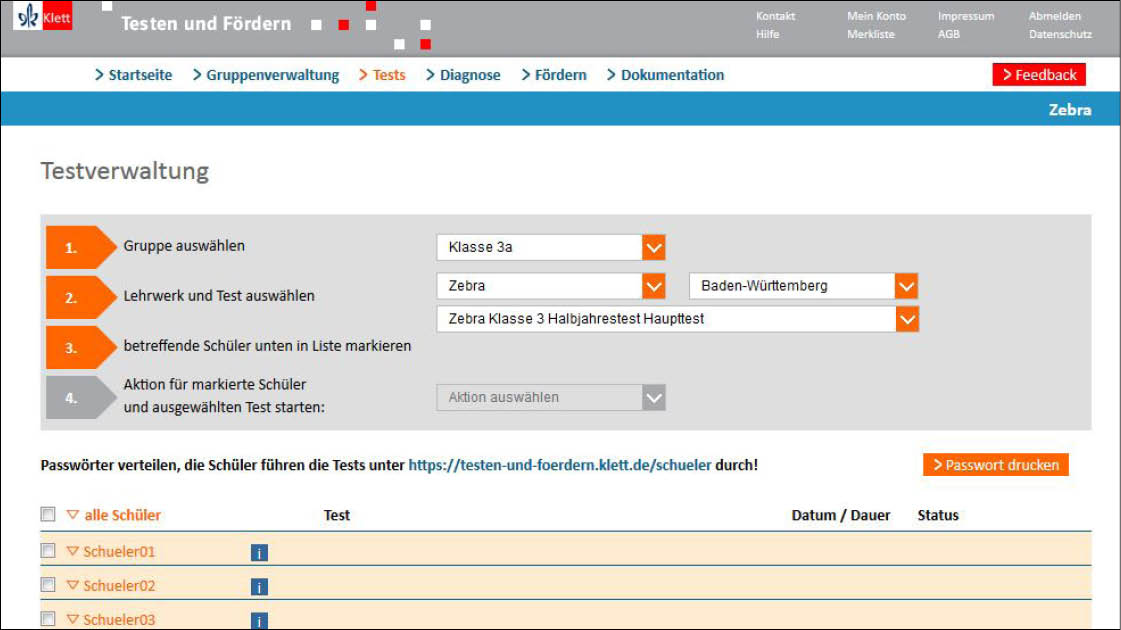Screen dimensions: 1121x630
Task: Open Mein Konto header link
Action: click(x=876, y=16)
